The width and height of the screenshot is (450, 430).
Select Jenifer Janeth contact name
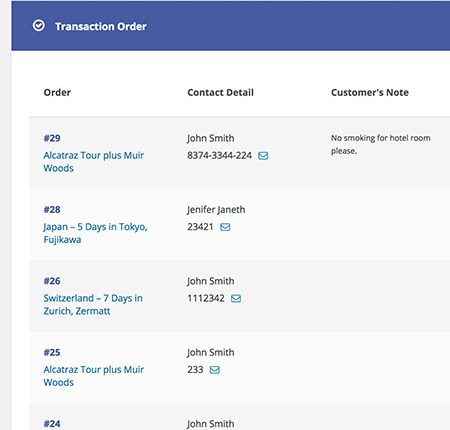click(x=216, y=210)
